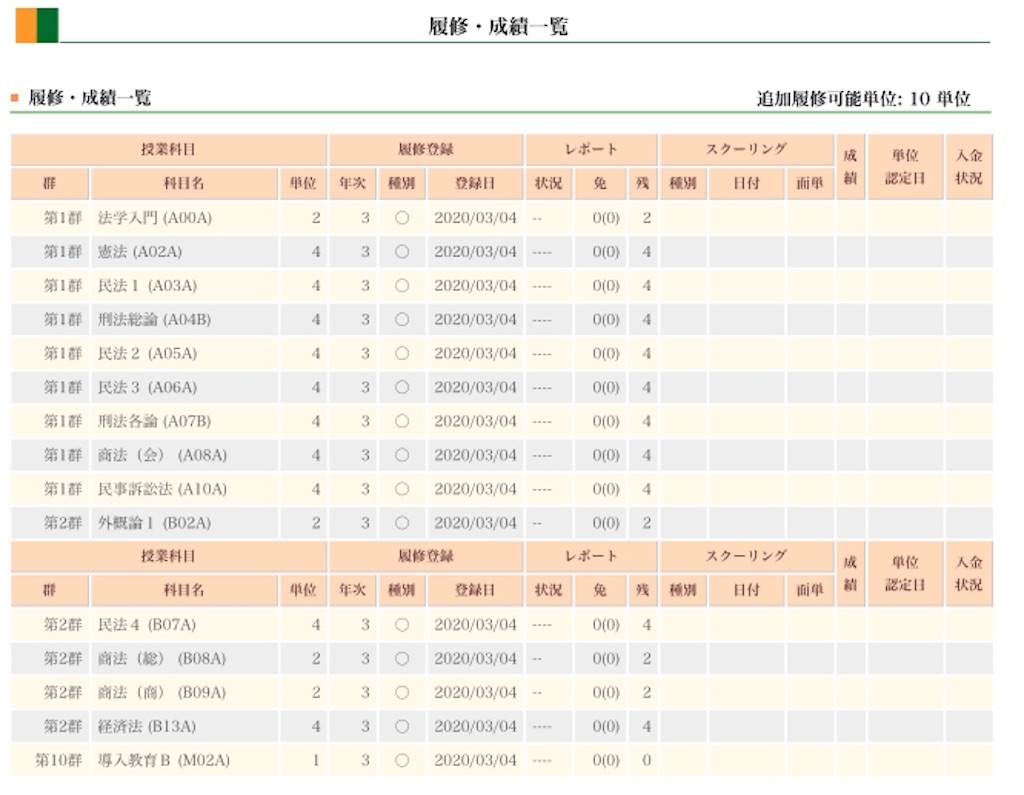Click the 商法（会） (A08A) course name
The height and width of the screenshot is (795, 1024).
click(x=162, y=456)
